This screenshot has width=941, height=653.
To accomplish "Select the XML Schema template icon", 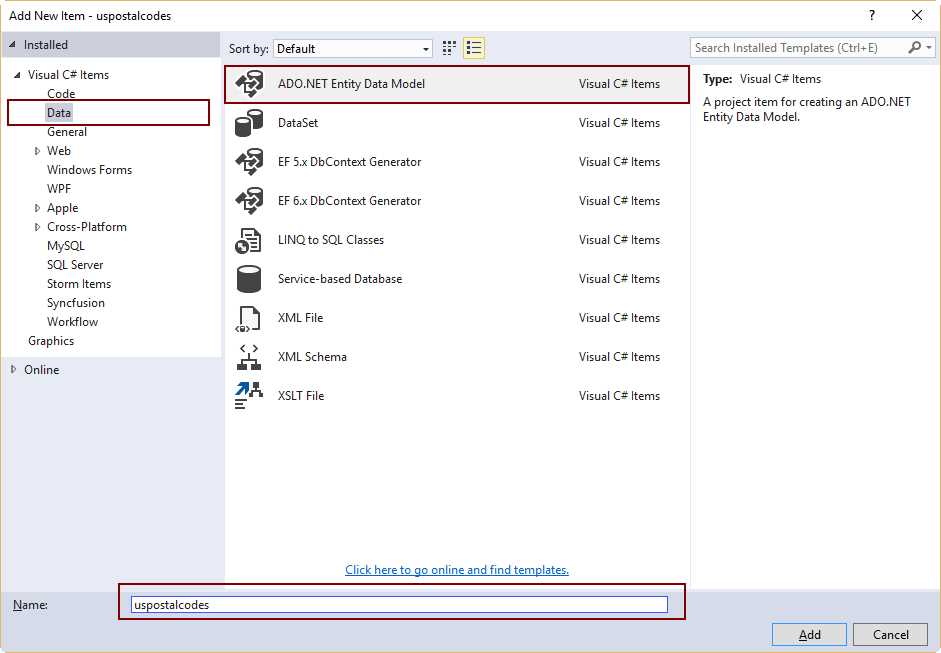I will coord(248,357).
